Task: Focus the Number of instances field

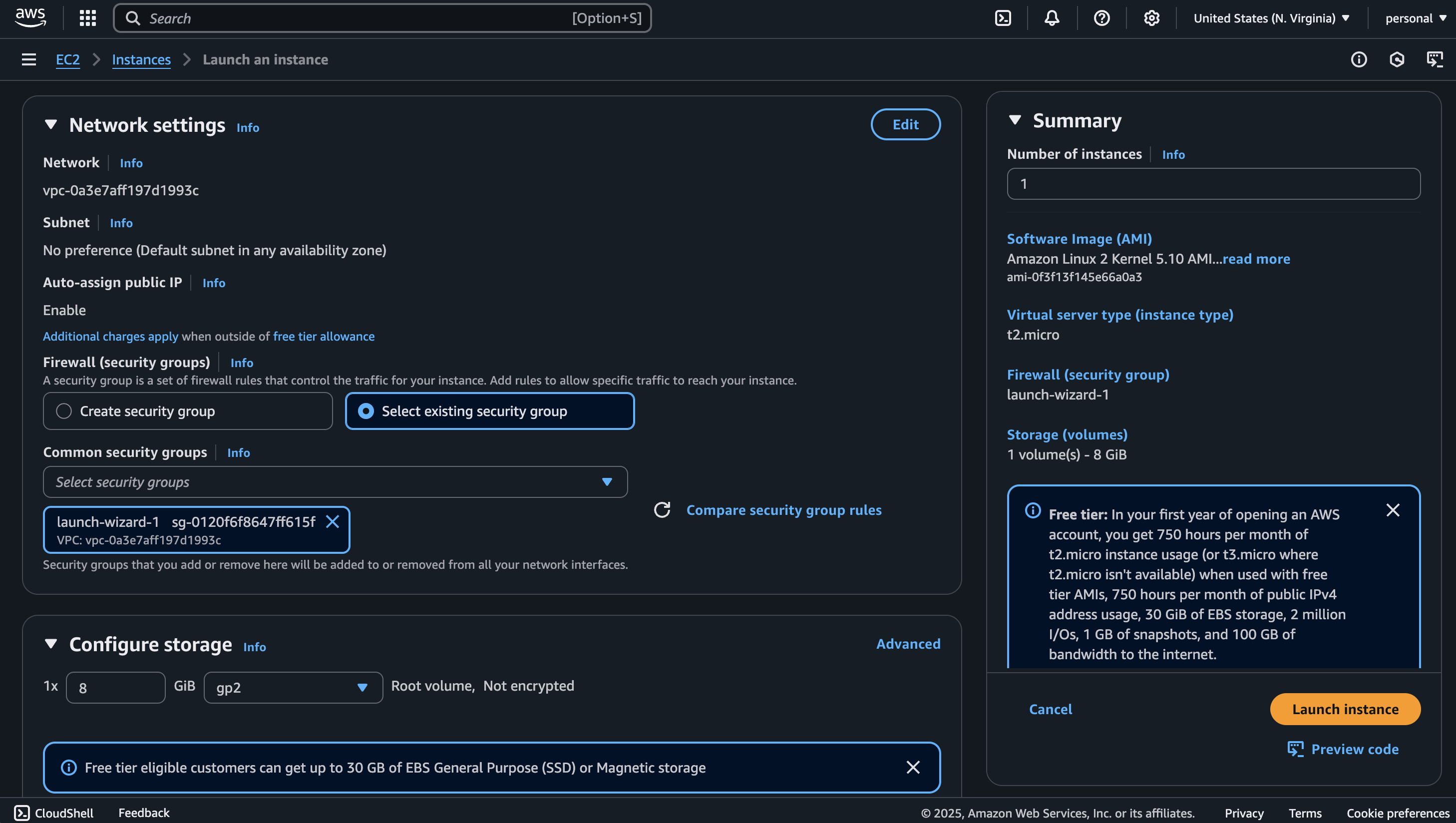Action: (x=1213, y=184)
